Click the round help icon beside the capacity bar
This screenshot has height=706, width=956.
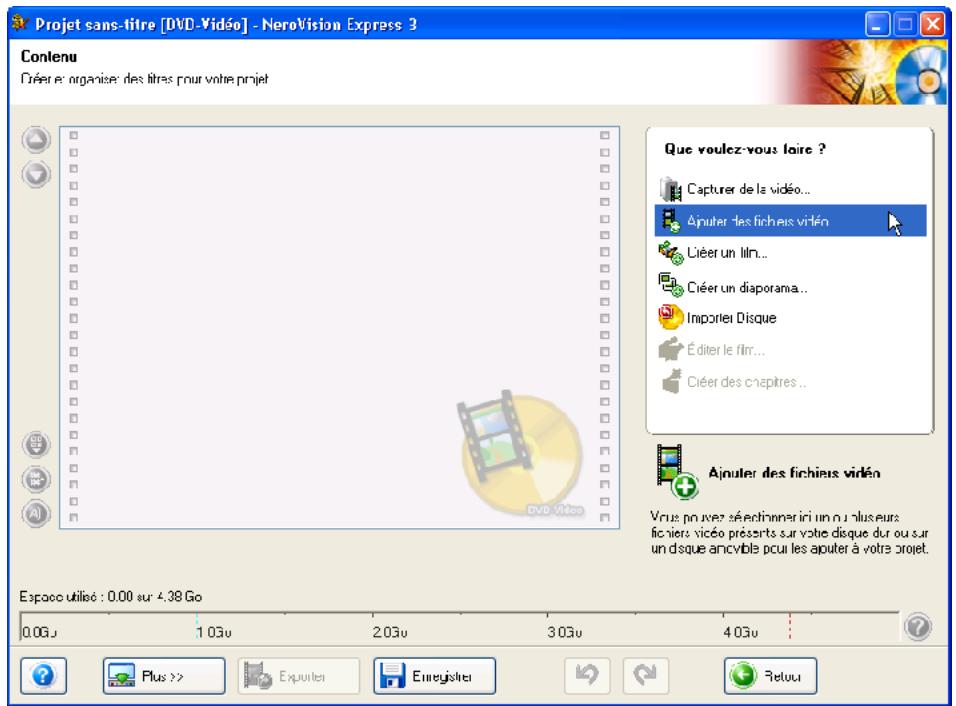(918, 626)
